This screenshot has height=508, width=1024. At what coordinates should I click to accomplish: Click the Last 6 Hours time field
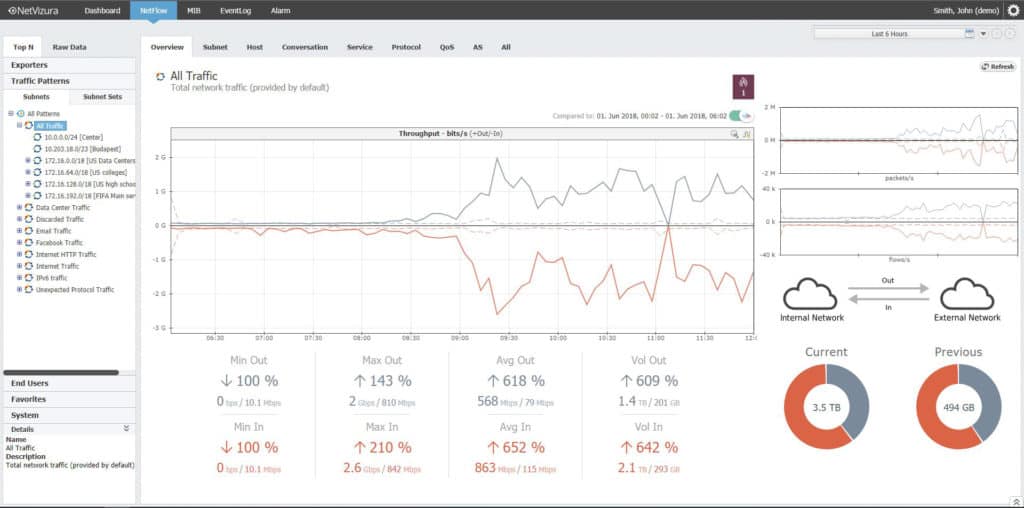click(x=889, y=33)
